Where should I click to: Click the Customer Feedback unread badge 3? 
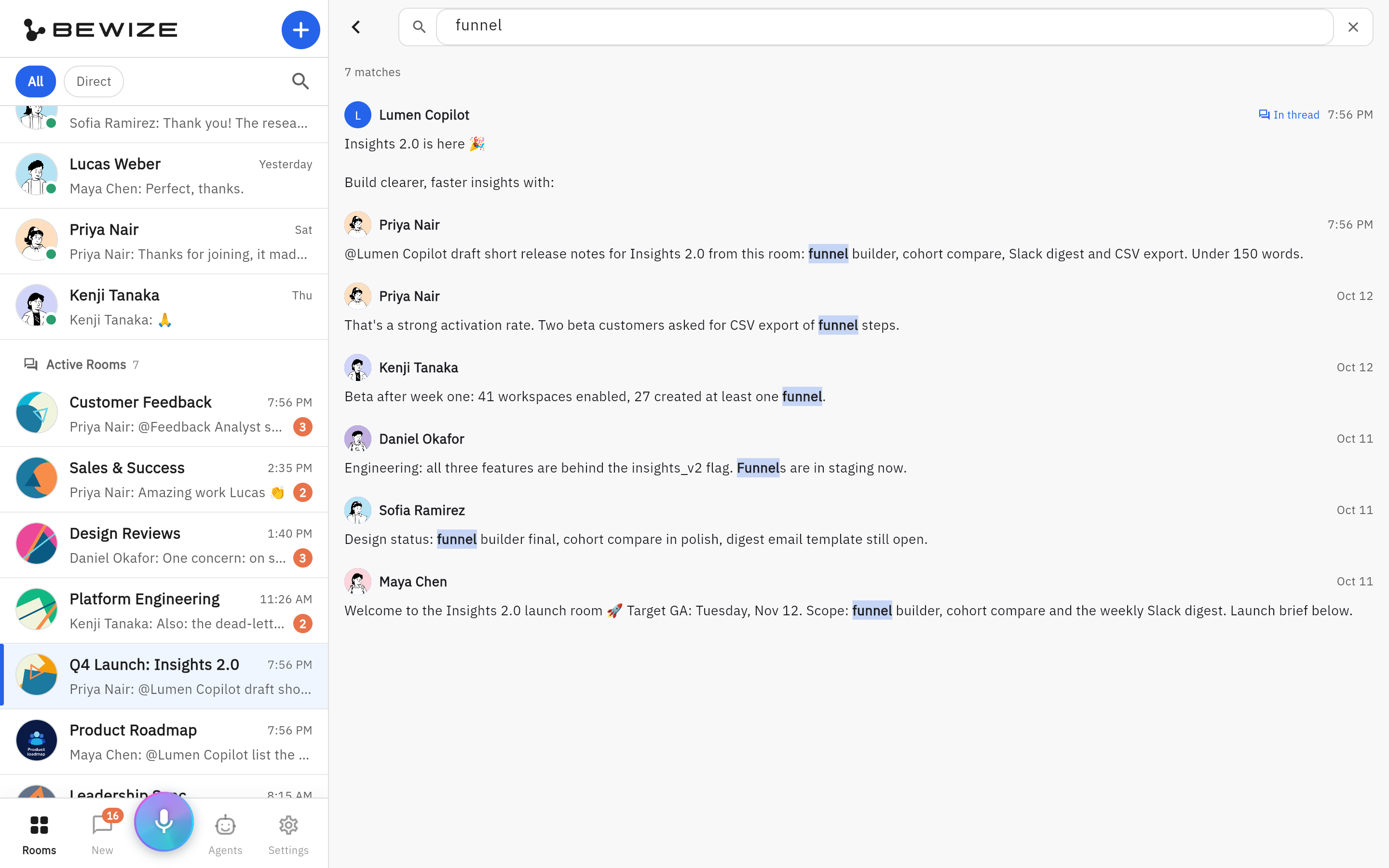point(302,427)
